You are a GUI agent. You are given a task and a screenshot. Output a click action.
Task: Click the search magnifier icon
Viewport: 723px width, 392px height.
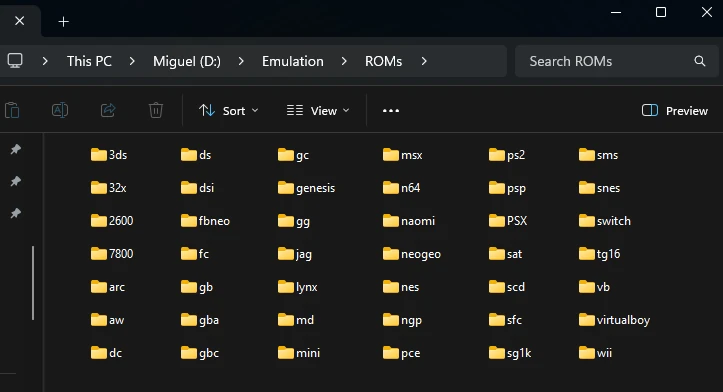click(699, 61)
